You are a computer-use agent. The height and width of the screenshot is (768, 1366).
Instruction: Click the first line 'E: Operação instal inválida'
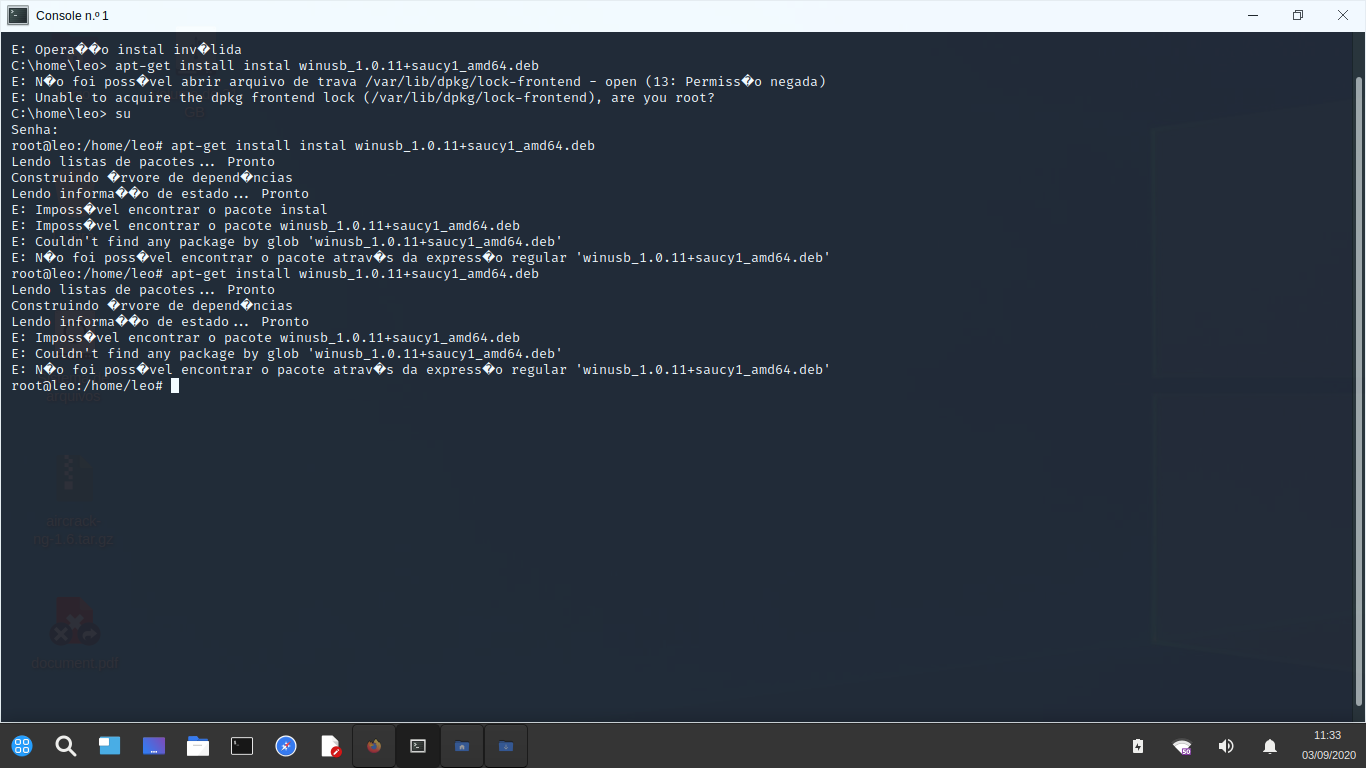(x=127, y=49)
